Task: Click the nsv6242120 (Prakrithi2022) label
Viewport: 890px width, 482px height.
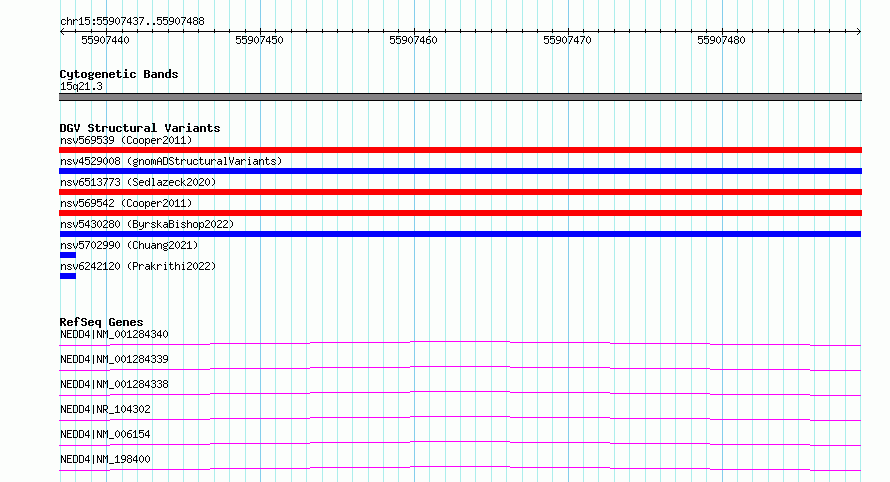Action: pyautogui.click(x=138, y=266)
